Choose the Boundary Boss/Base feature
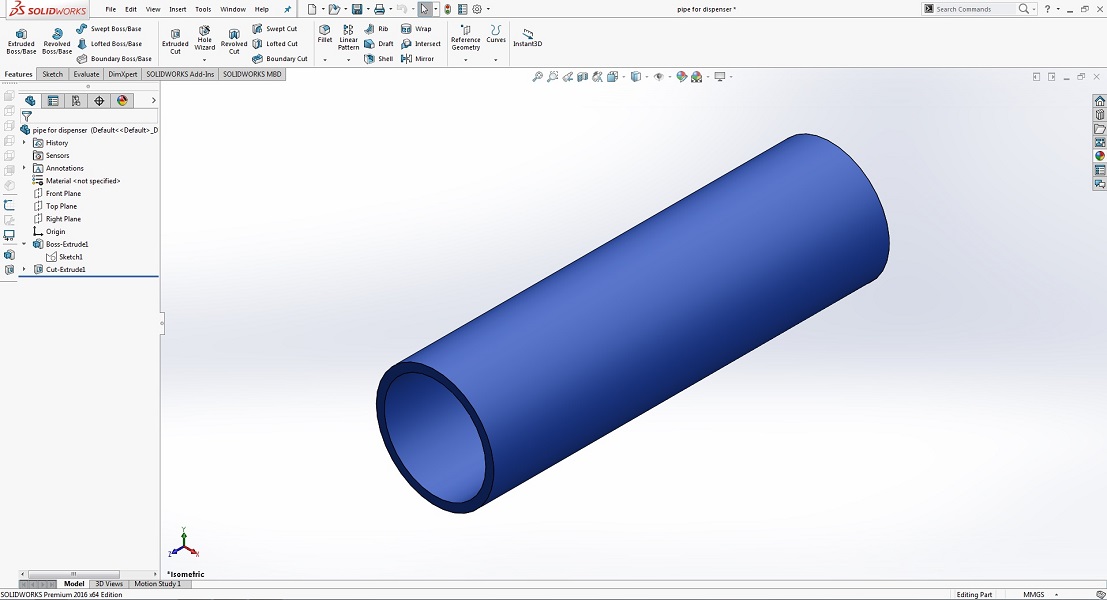This screenshot has height=600, width=1107. 114,59
